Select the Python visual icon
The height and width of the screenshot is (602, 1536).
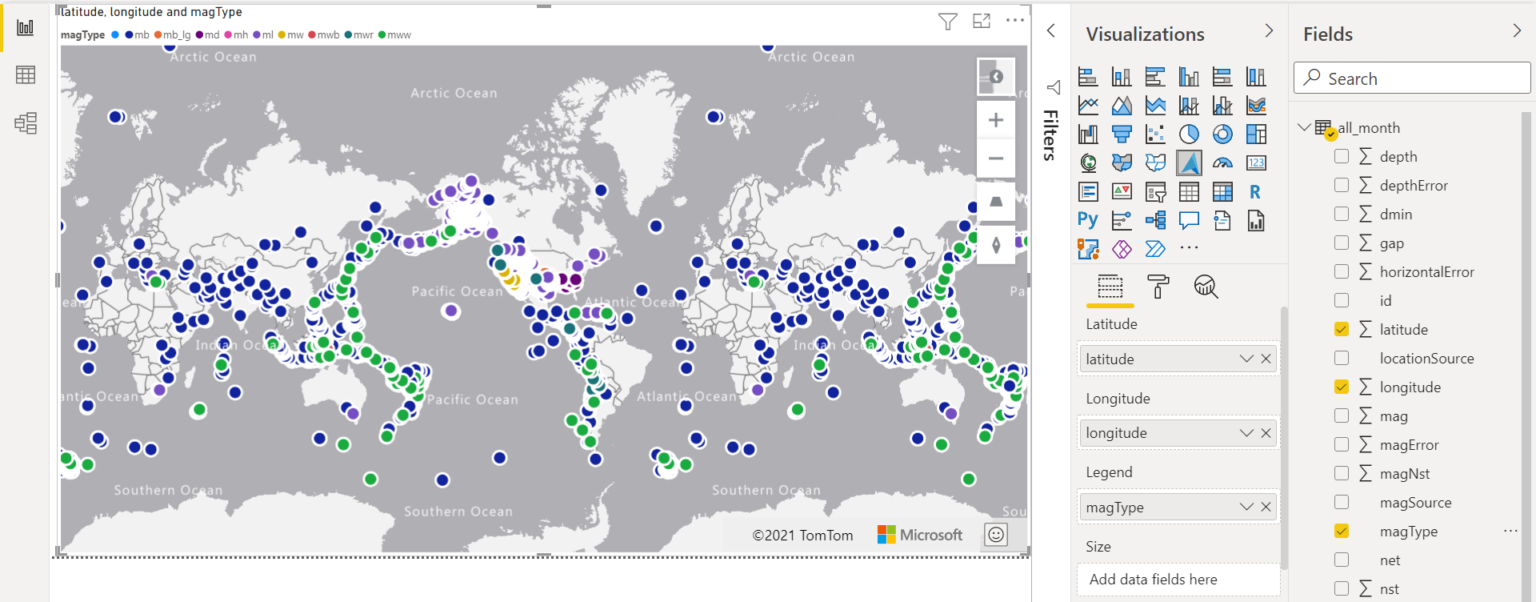point(1088,219)
